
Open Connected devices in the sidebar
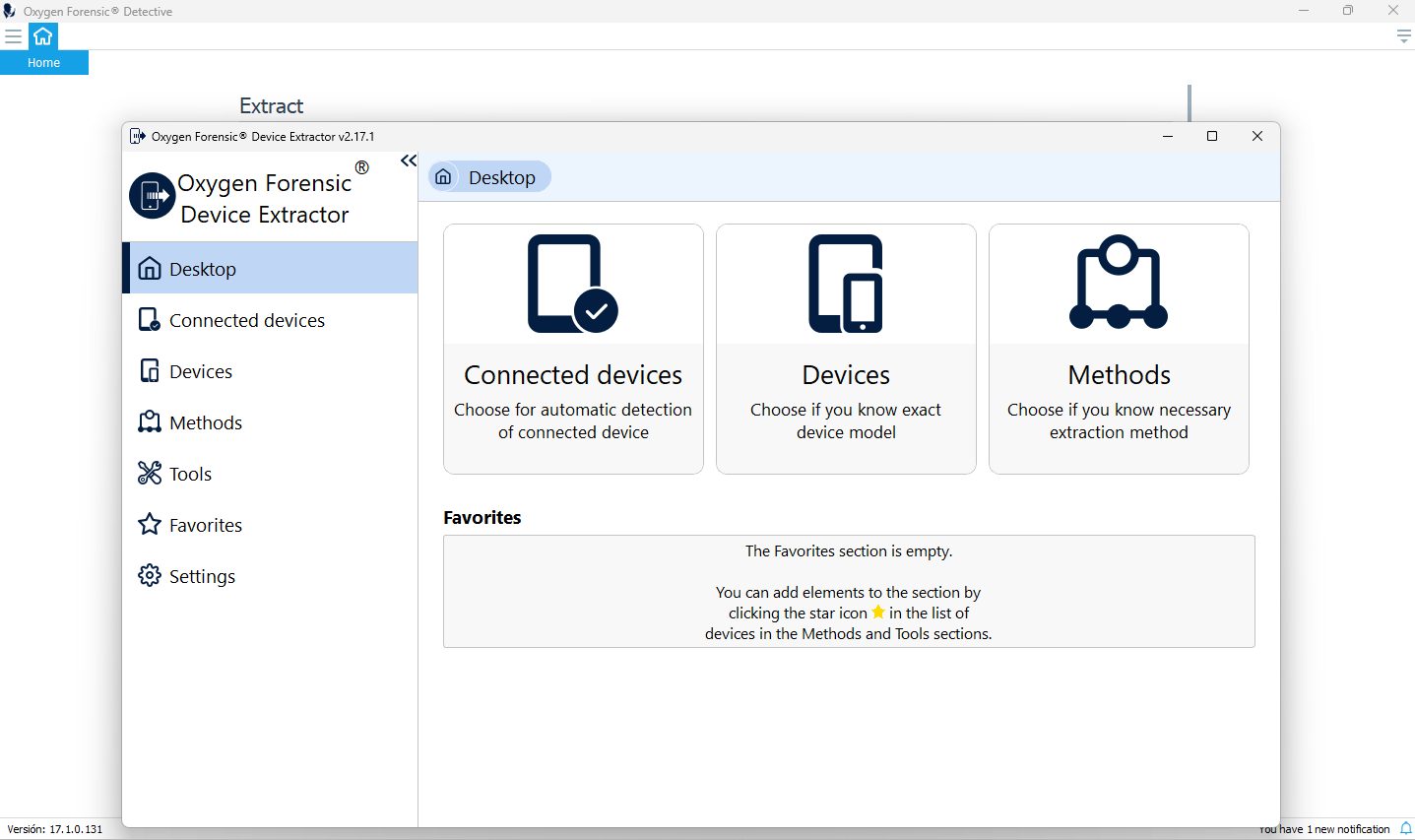pos(270,320)
